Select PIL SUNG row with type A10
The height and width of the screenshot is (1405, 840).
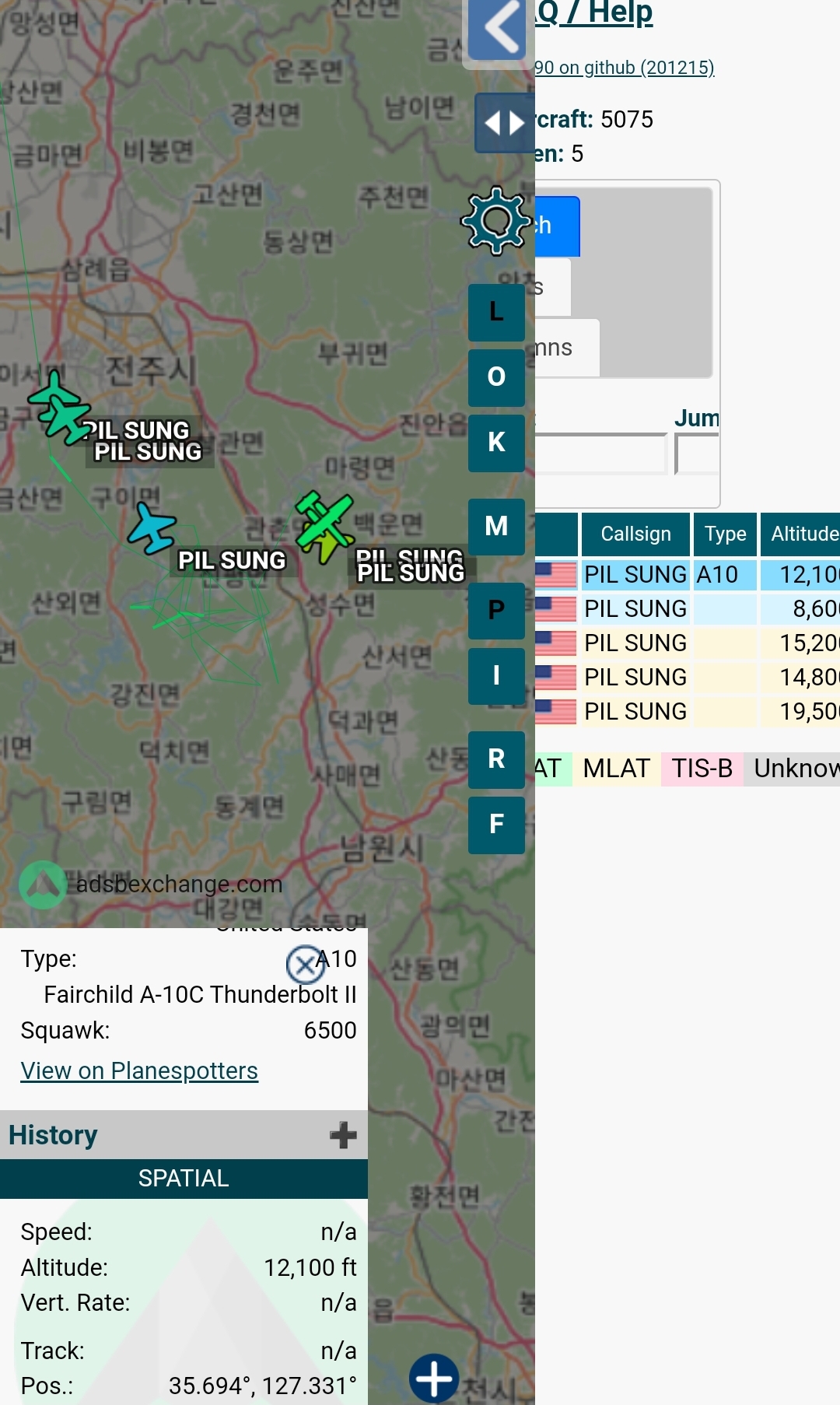point(688,575)
